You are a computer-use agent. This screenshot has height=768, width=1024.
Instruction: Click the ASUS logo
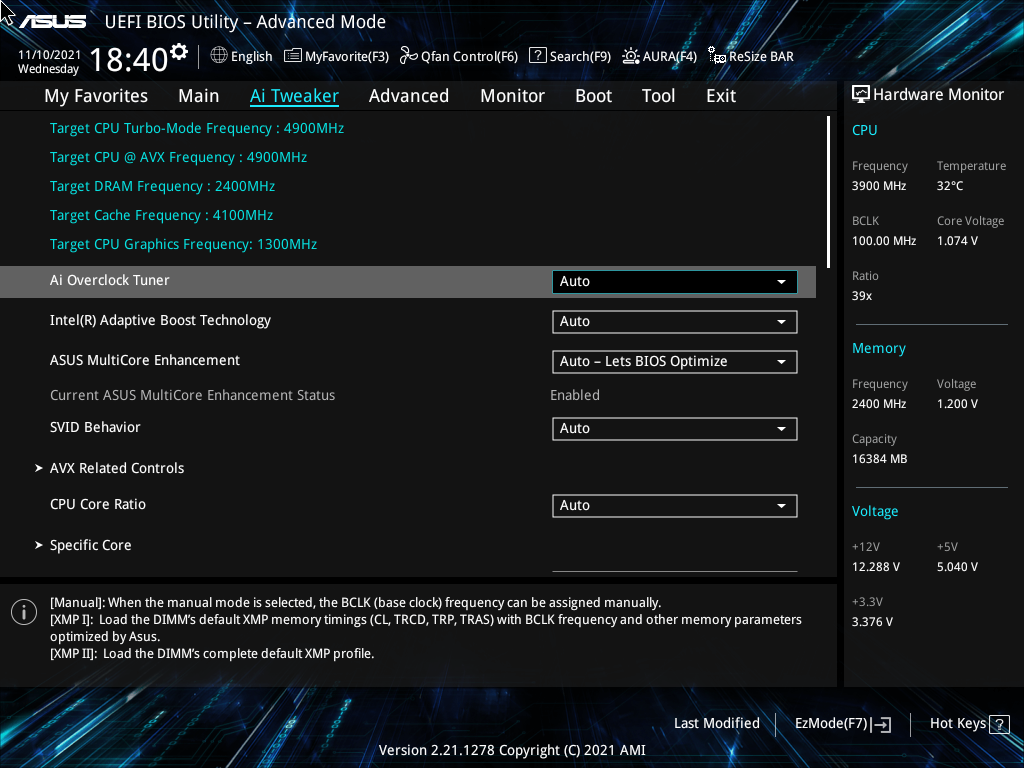click(52, 22)
